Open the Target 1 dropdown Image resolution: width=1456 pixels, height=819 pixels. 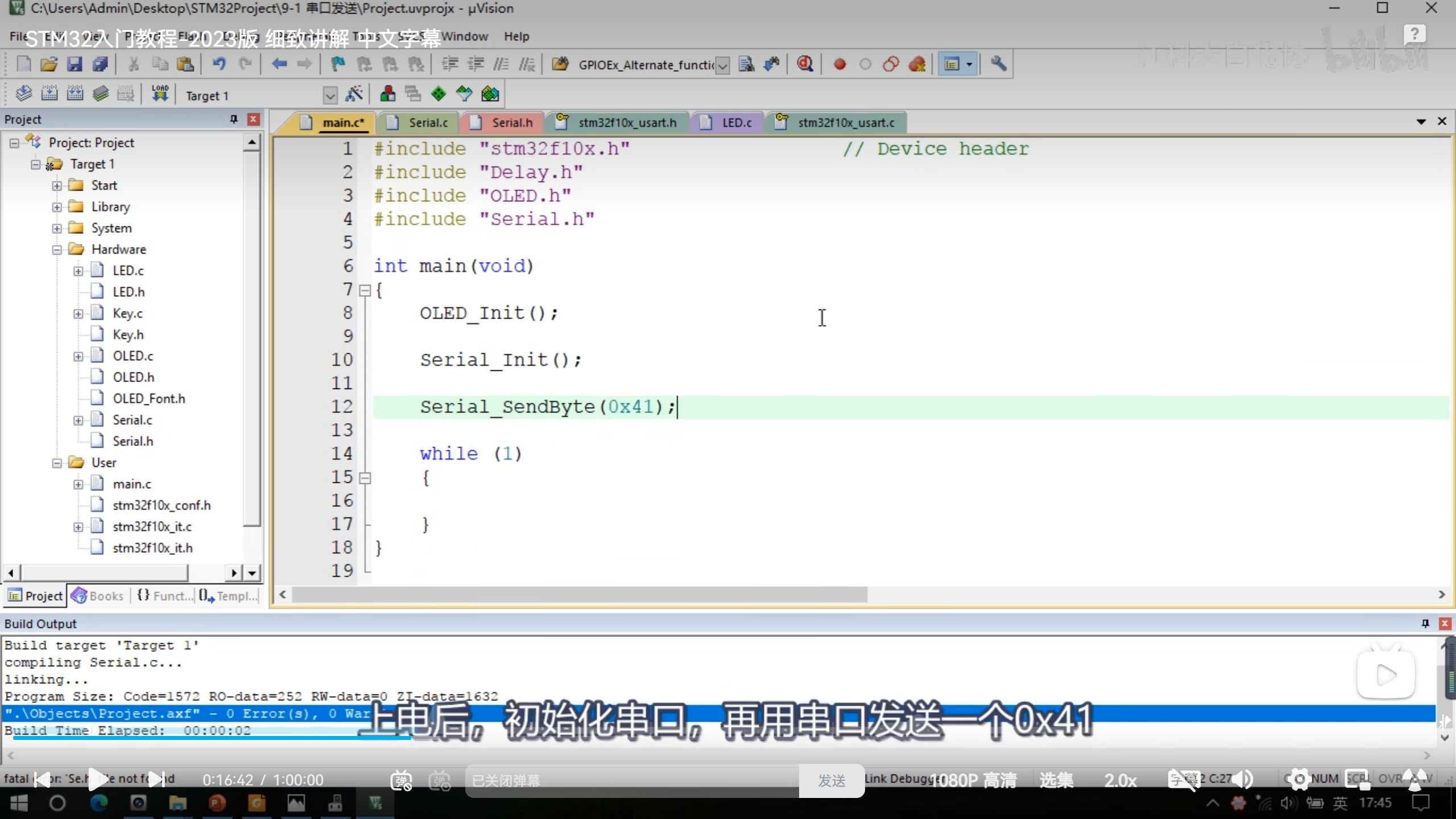(329, 95)
